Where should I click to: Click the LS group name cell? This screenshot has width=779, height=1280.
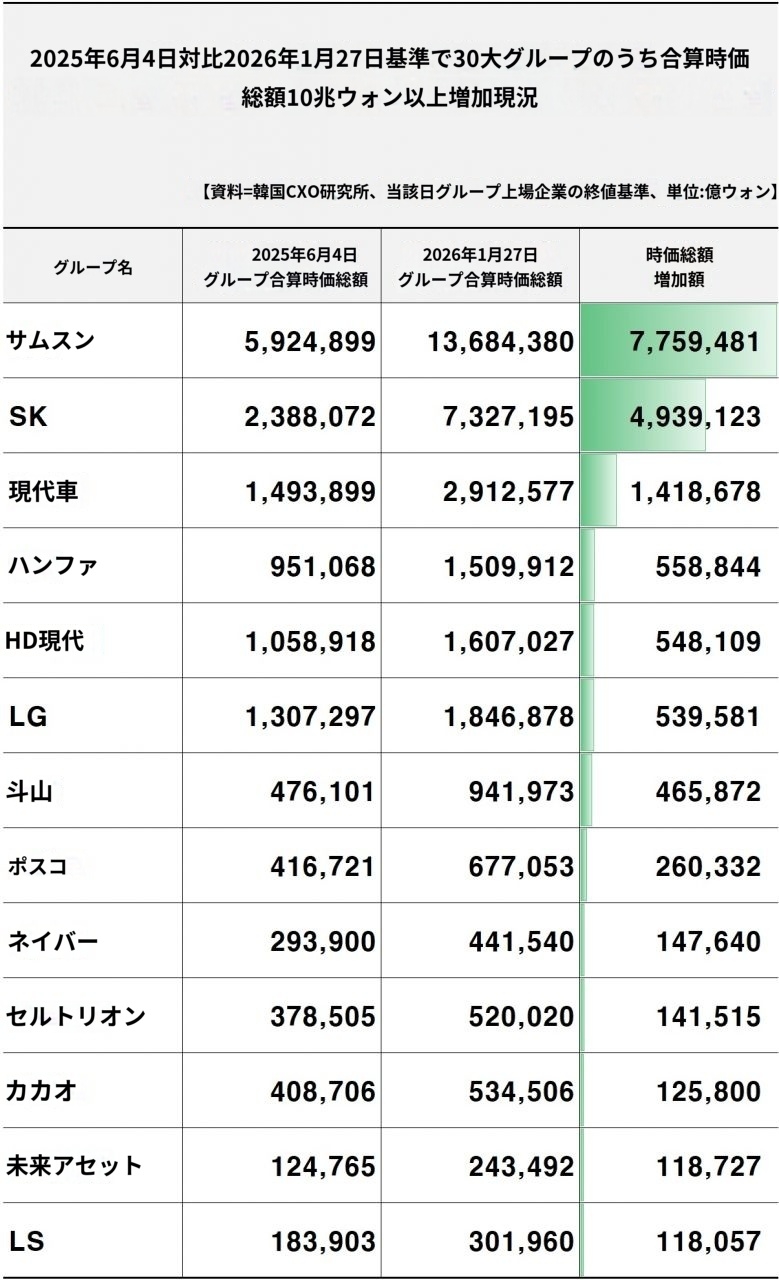(x=26, y=1241)
